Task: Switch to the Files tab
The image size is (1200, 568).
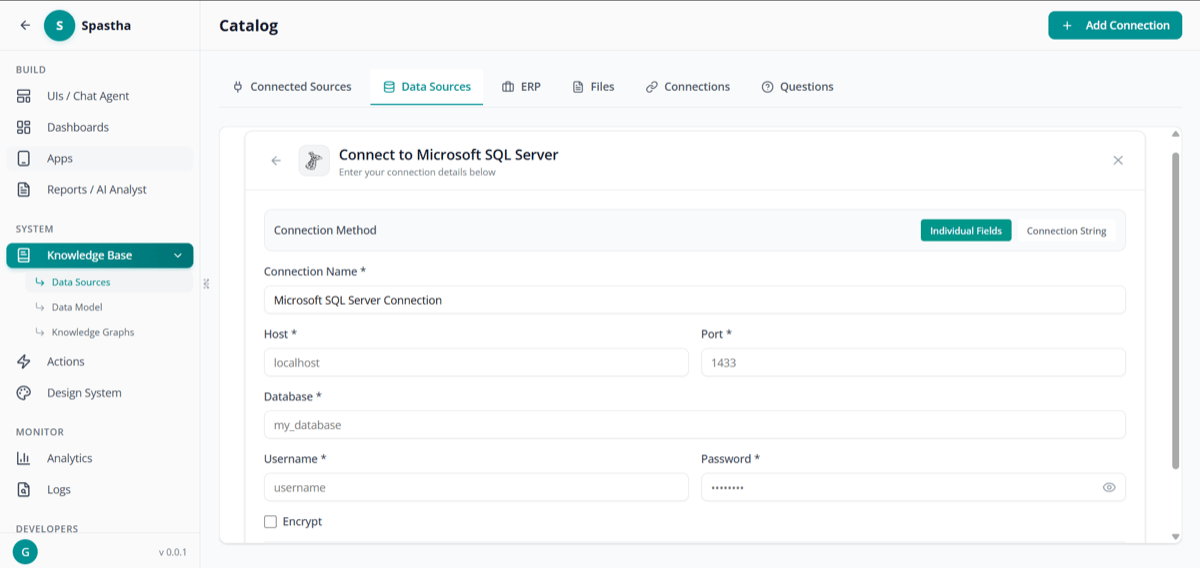Action: (593, 87)
